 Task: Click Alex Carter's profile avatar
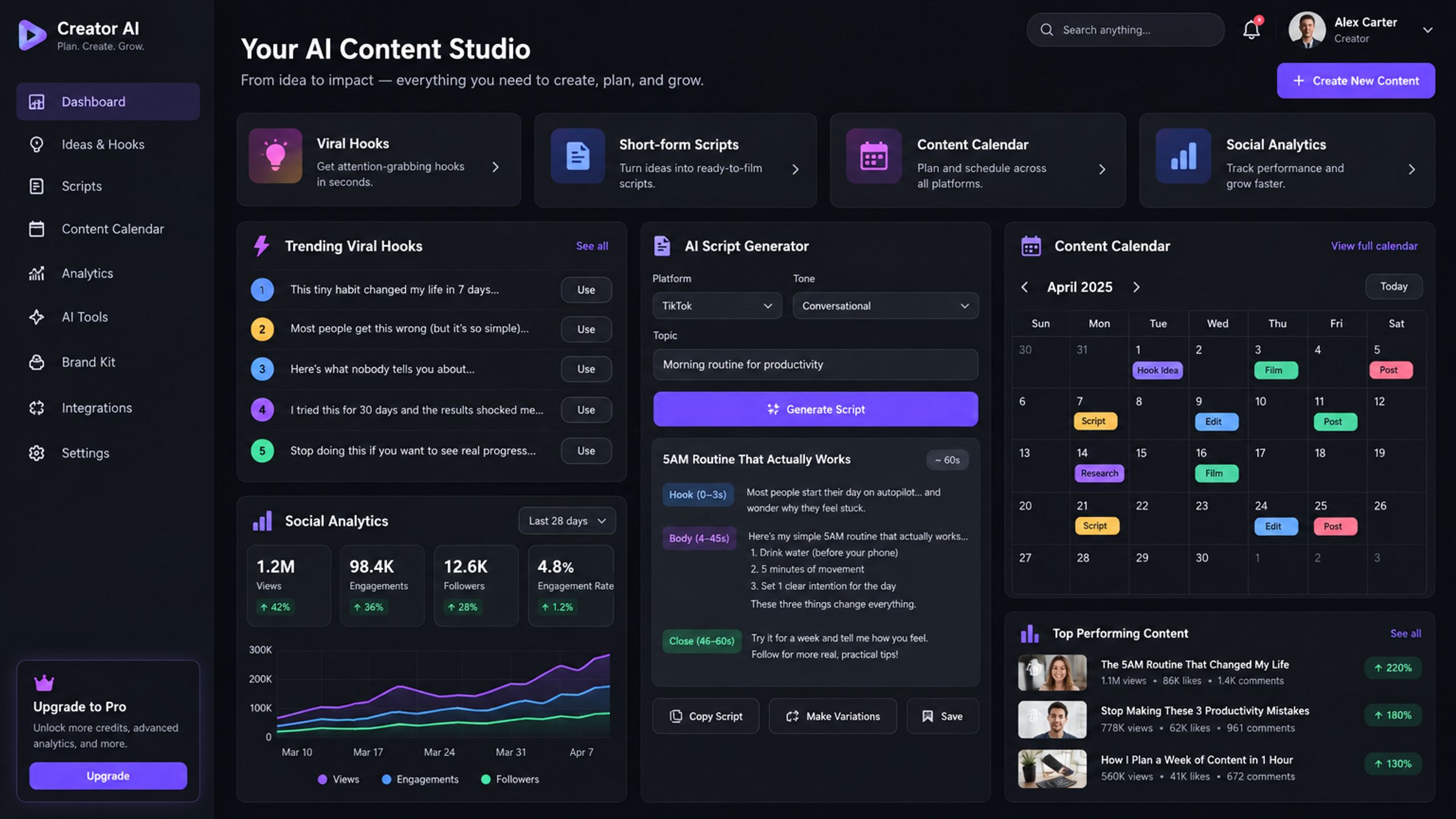click(x=1307, y=30)
